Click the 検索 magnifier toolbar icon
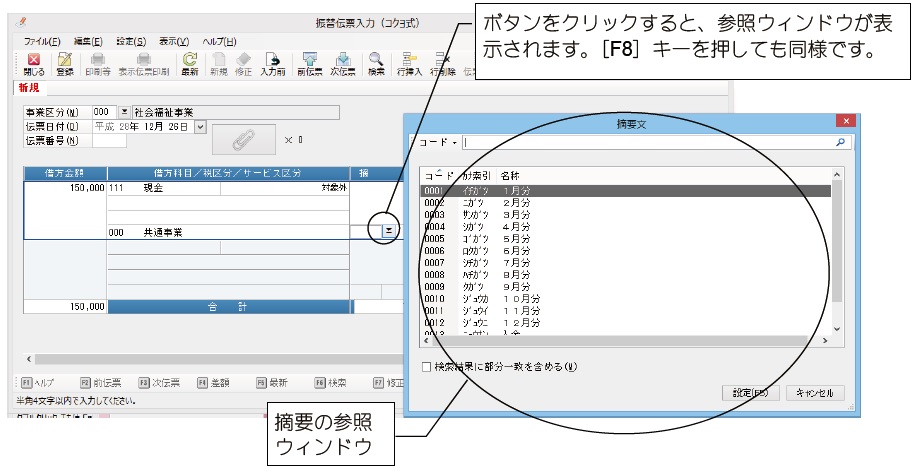Screen dimensions: 921x474 (376, 63)
